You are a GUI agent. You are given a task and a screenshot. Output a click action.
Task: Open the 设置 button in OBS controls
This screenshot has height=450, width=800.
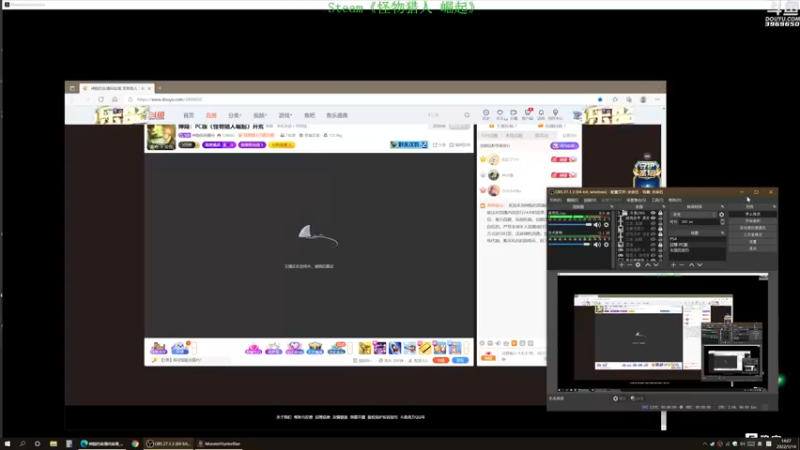click(753, 242)
